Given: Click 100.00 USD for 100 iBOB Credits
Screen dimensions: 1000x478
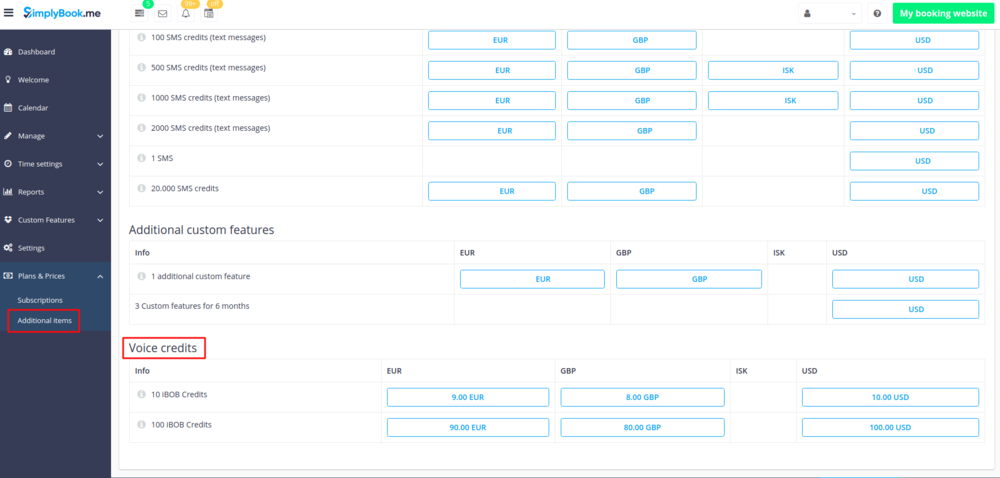Looking at the screenshot, I should point(889,427).
